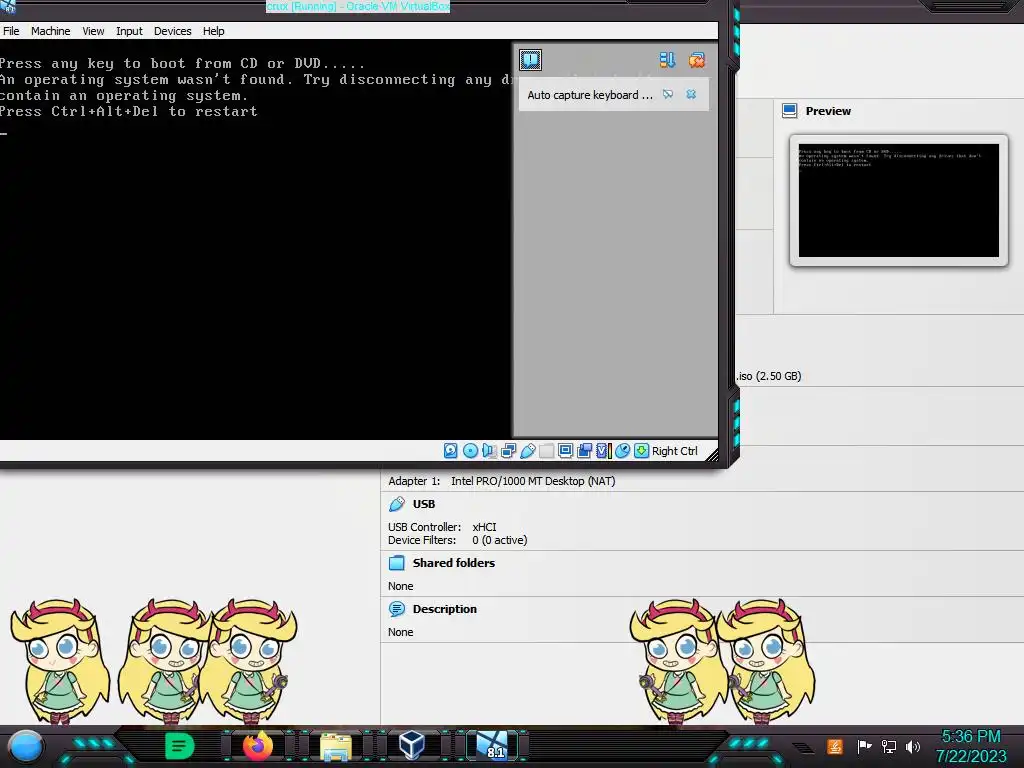Click the notification center exclamation icon
Screen dimensions: 1024x768
[530, 60]
